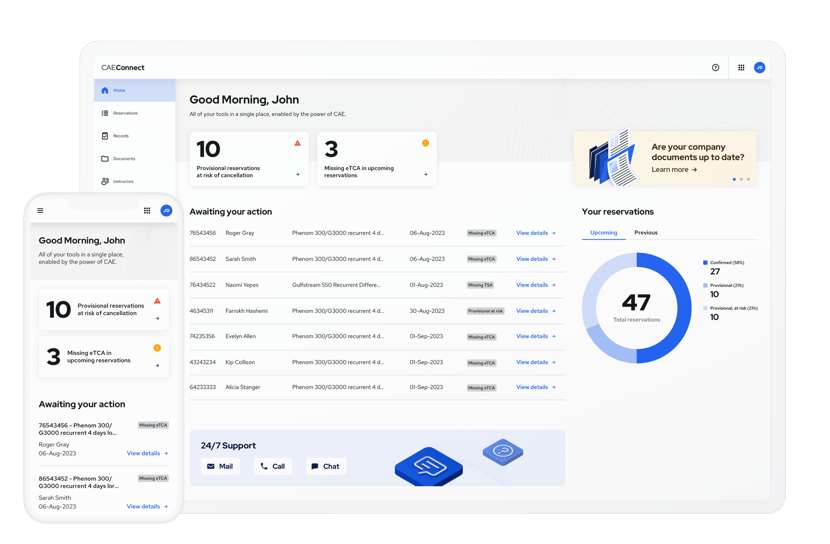
Task: Click arrow on desktop provisional reservations card
Action: coord(297,174)
